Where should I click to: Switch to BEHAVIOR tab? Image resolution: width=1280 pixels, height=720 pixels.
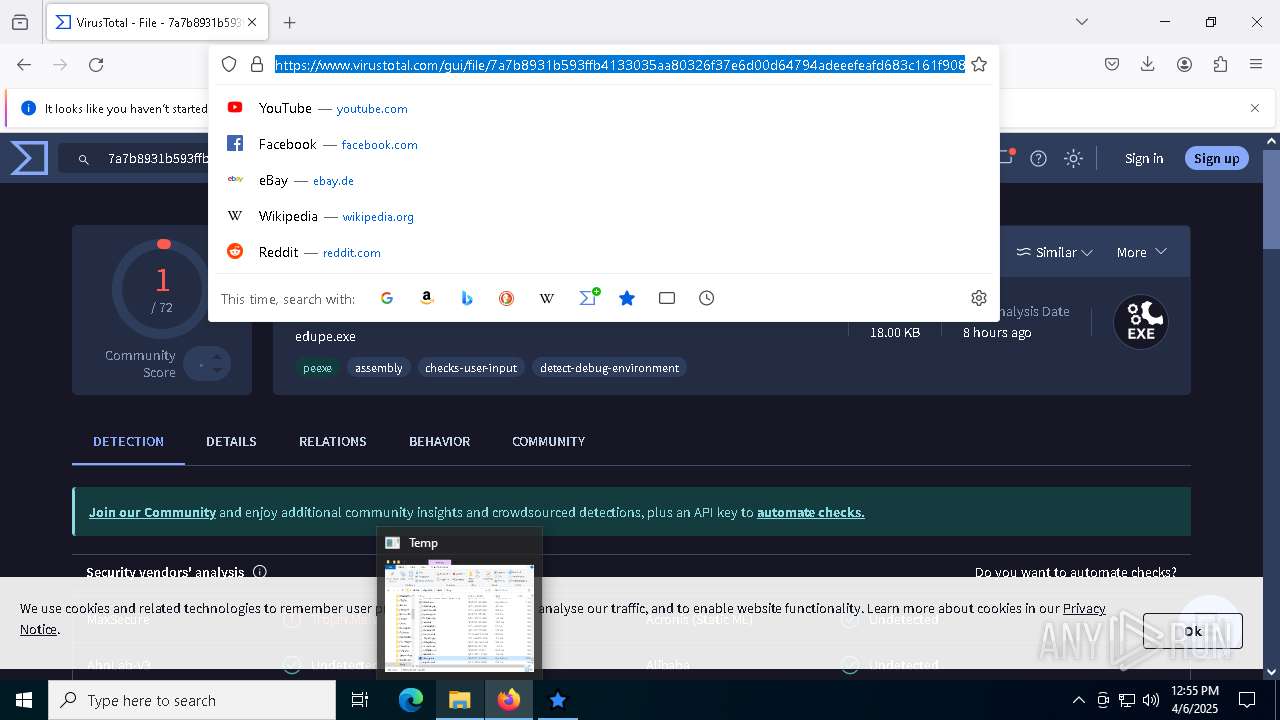pyautogui.click(x=439, y=441)
